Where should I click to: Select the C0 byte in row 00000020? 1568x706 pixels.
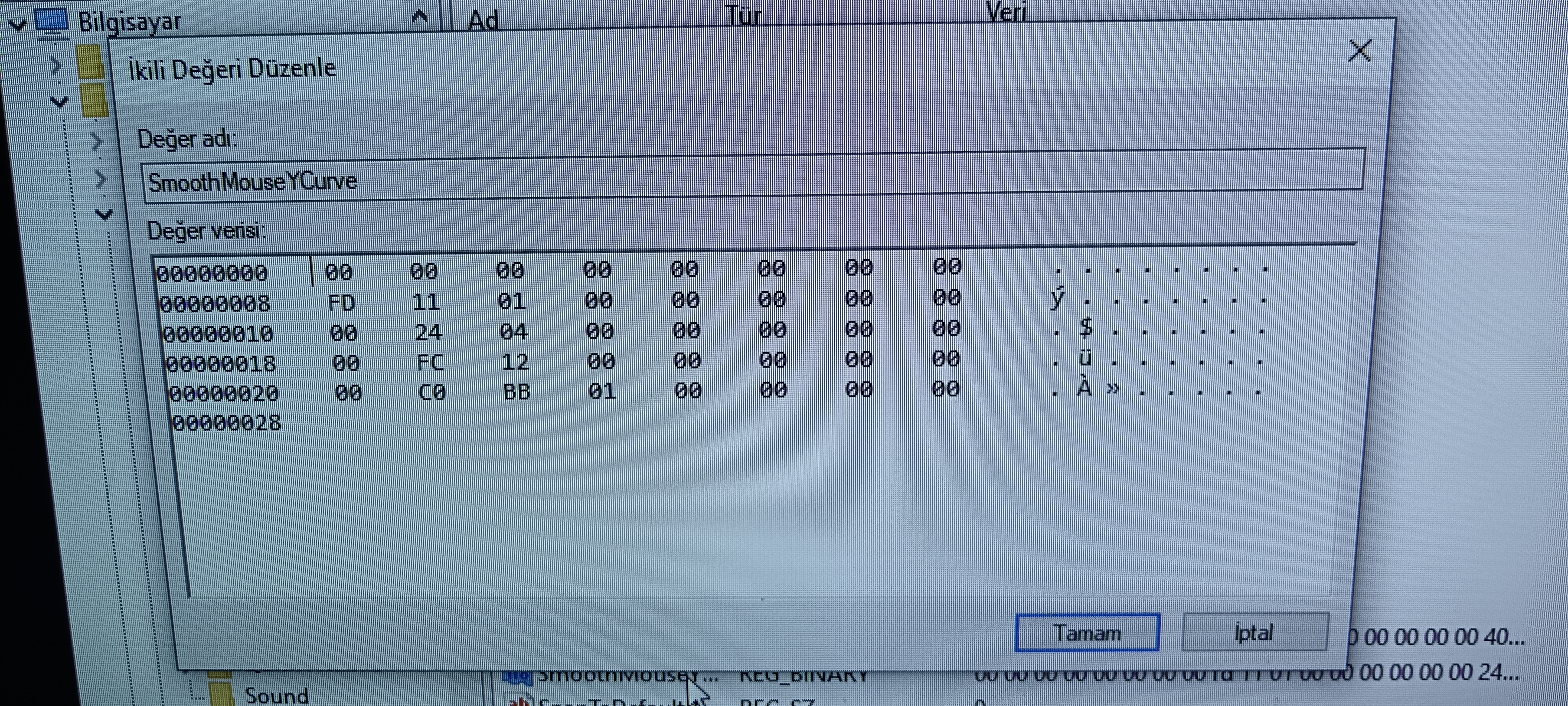[x=432, y=393]
